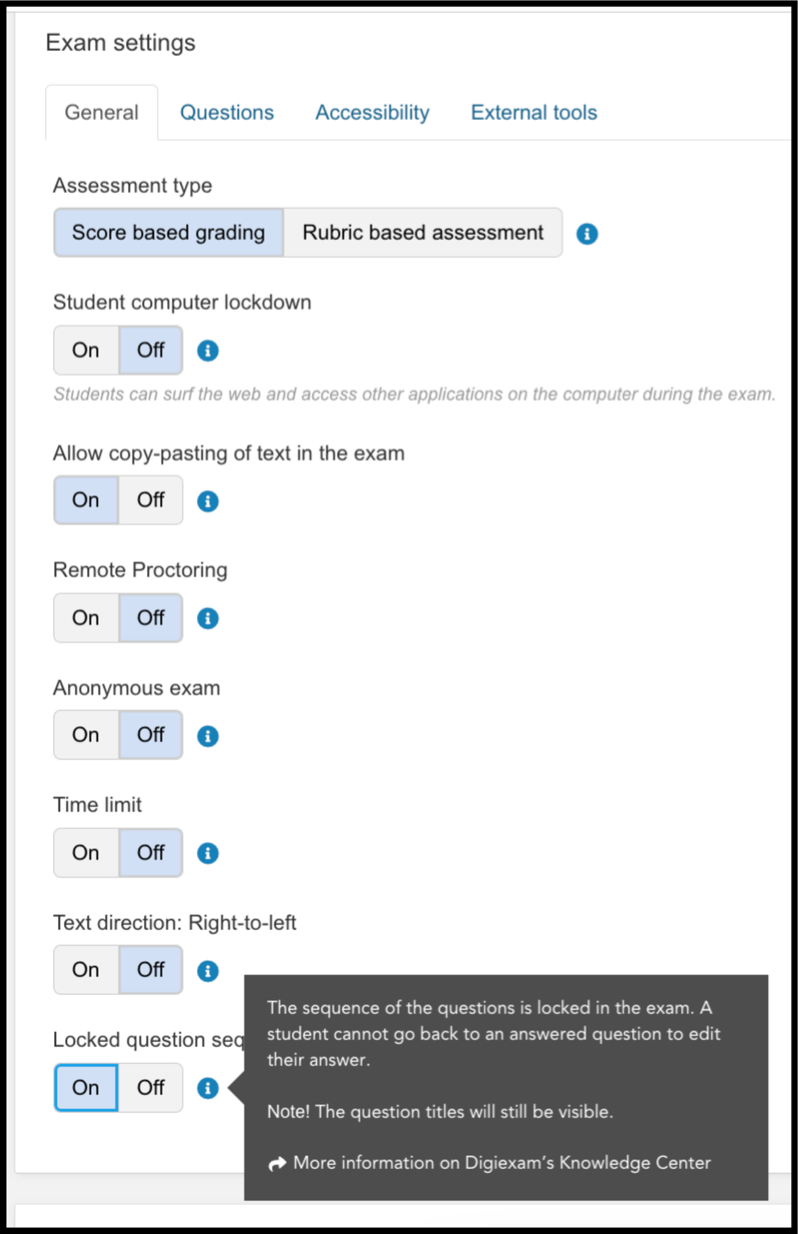
Task: Click info icon for copy-pasting setting
Action: [x=208, y=501]
